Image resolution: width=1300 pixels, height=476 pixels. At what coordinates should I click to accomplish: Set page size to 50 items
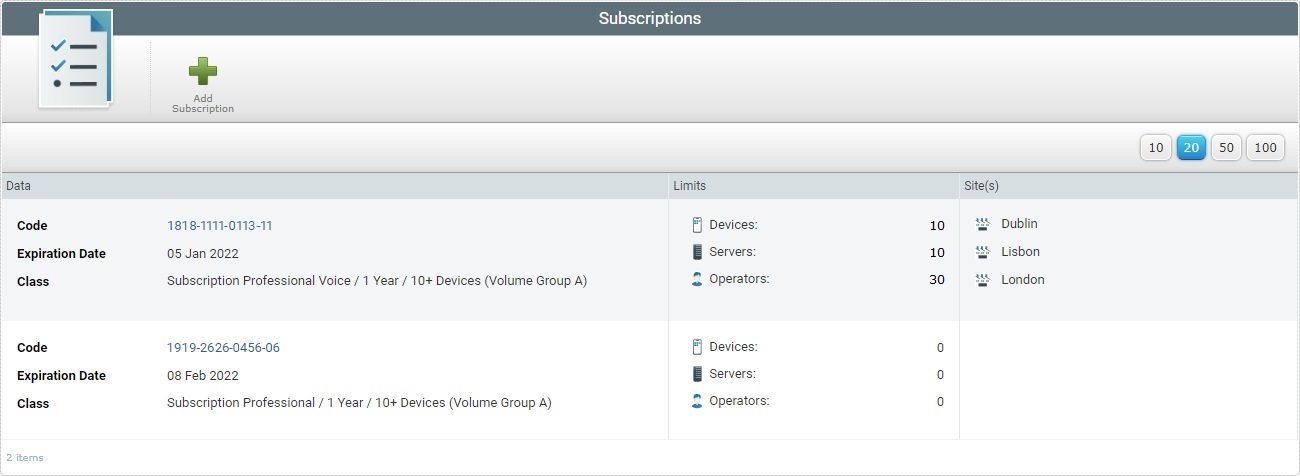coord(1226,148)
